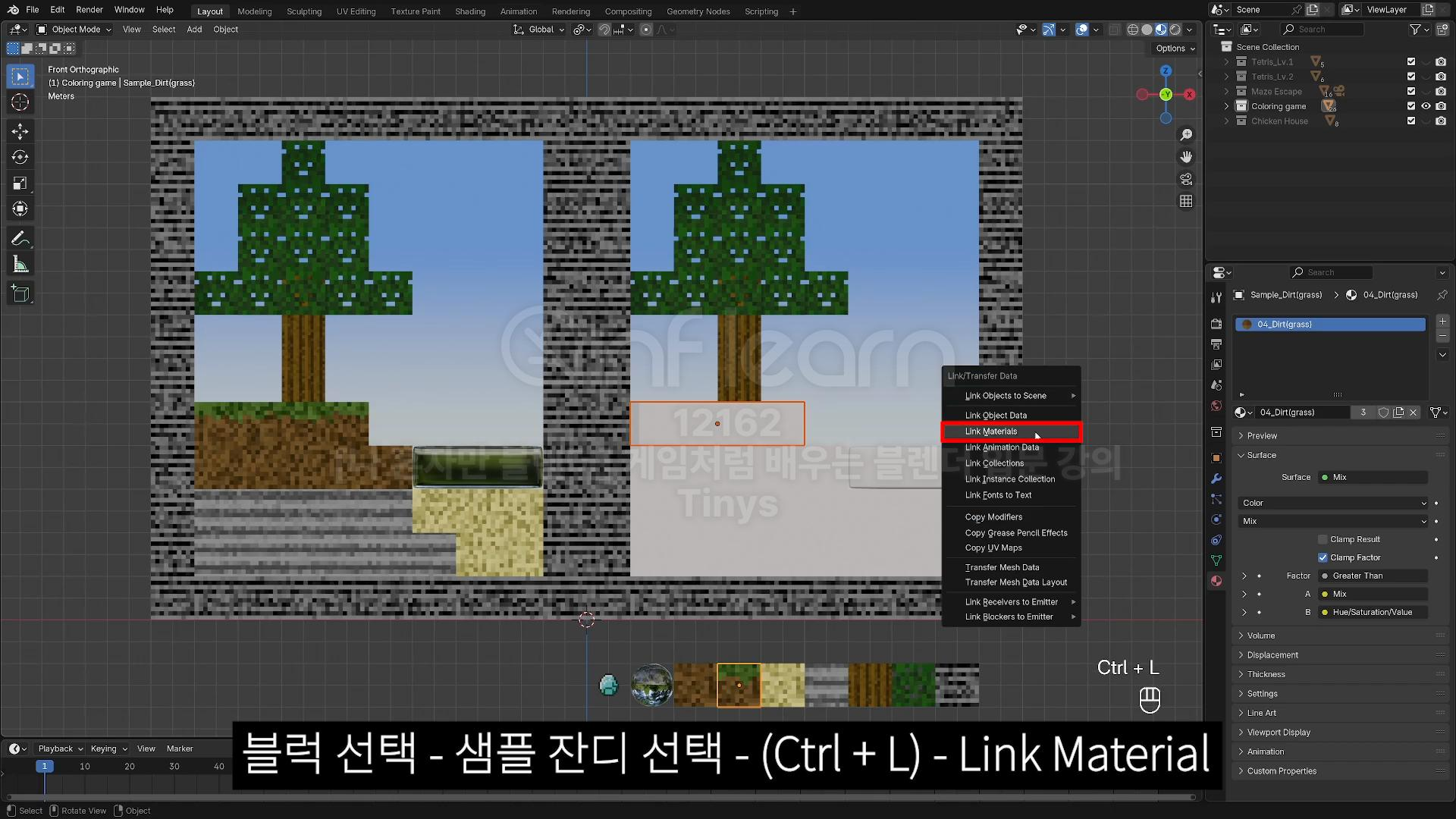
Task: Select the Add Cube tool
Action: coord(20,294)
